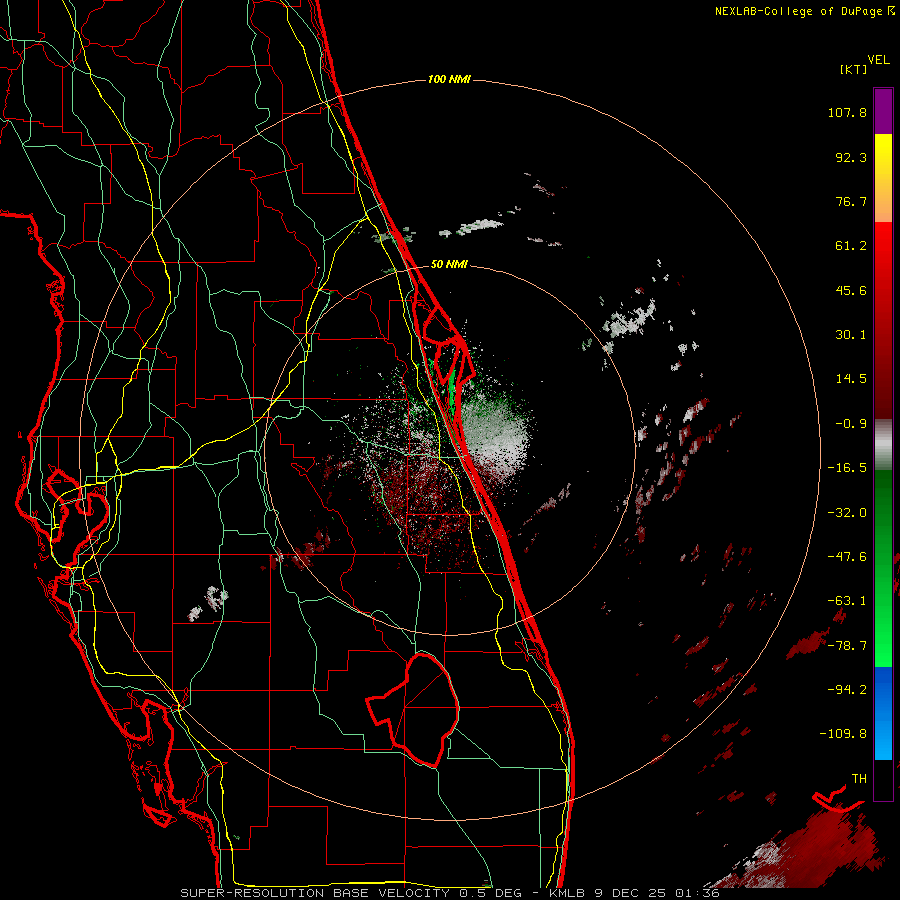Select the 76.7 value on the velocity scale
The width and height of the screenshot is (900, 900).
[851, 201]
